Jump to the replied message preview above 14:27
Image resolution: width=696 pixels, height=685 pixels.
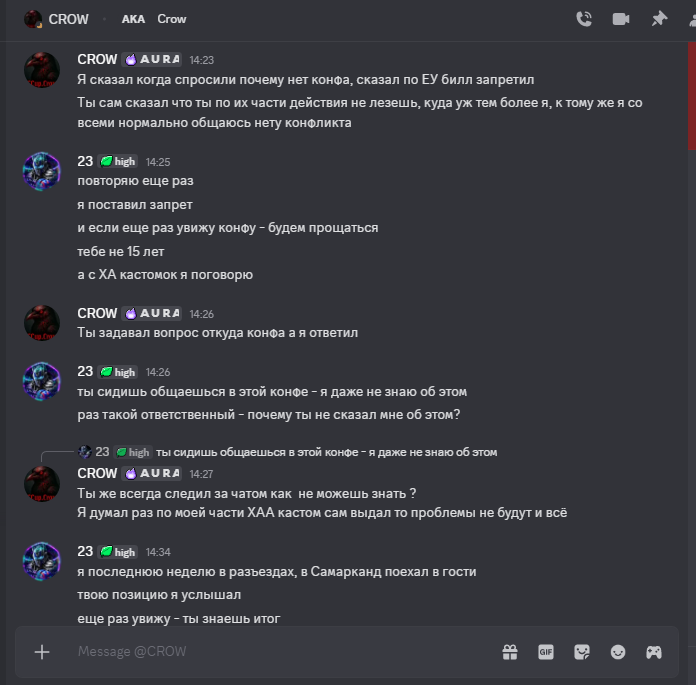coord(326,452)
